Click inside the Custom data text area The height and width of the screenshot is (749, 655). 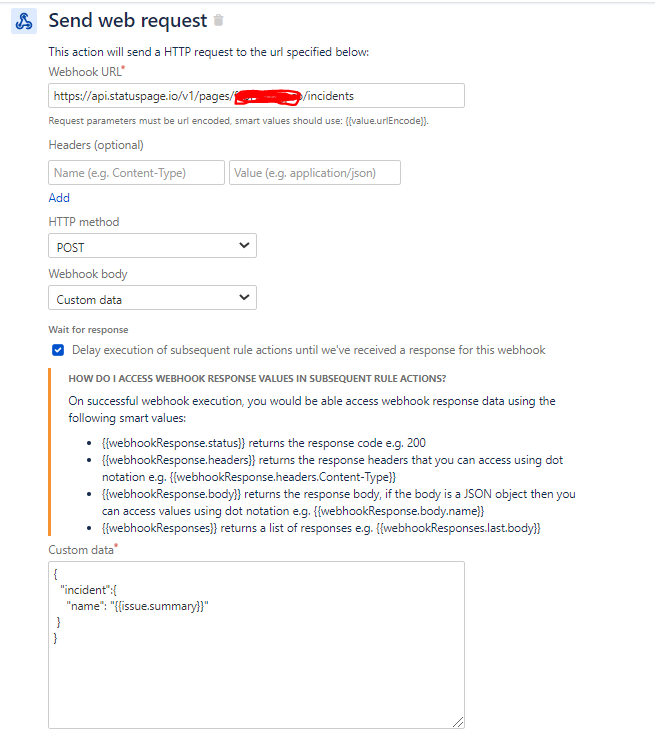pyautogui.click(x=256, y=645)
